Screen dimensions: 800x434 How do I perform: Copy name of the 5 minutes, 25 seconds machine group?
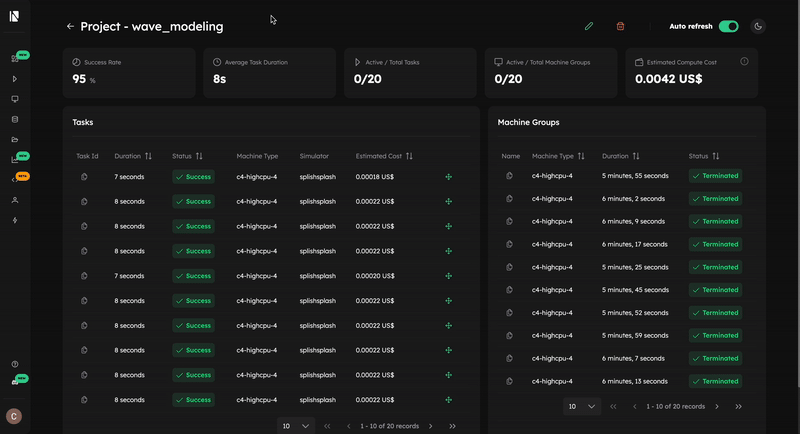509,267
